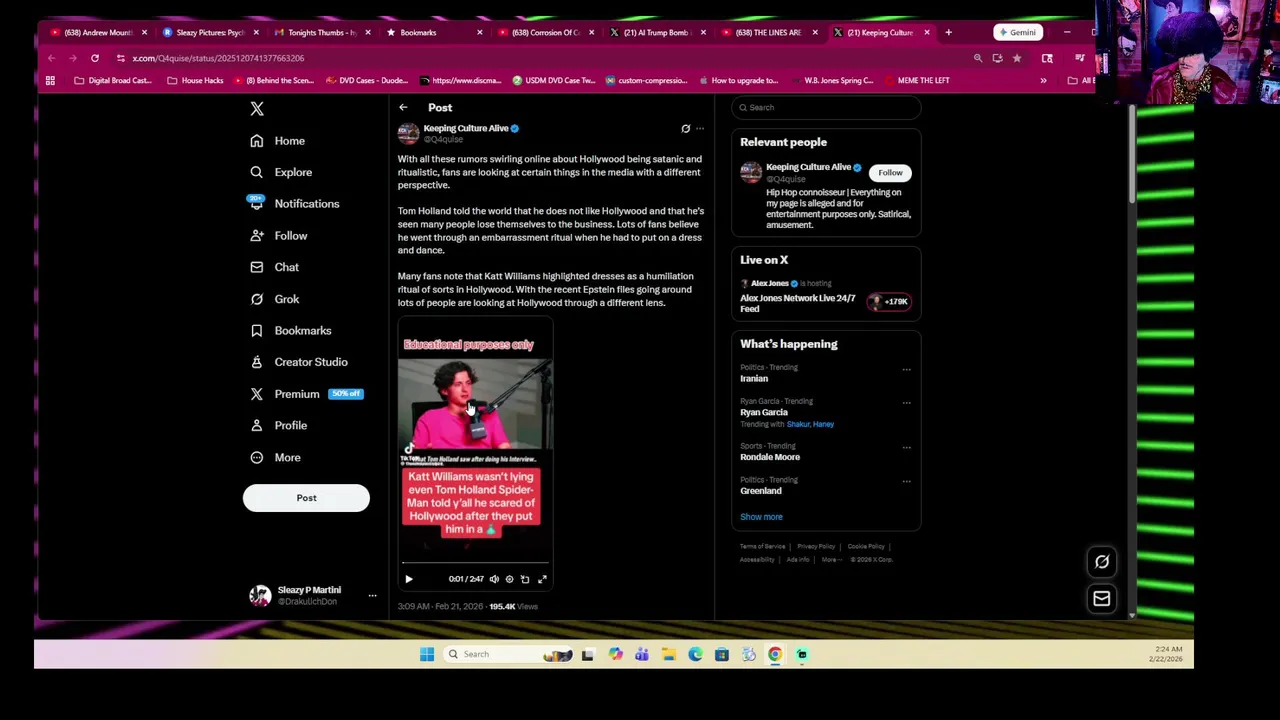The image size is (1280, 720).
Task: Mute the video with the speaker icon
Action: point(494,579)
